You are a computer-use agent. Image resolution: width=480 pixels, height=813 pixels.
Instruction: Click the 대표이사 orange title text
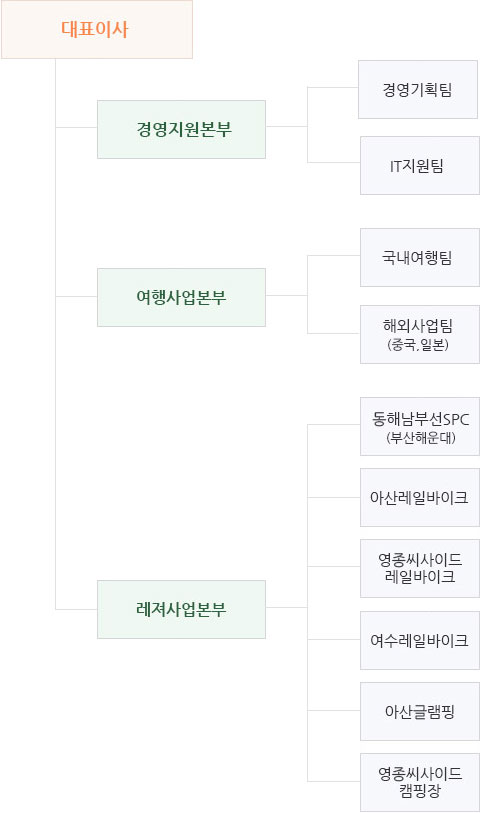95,29
